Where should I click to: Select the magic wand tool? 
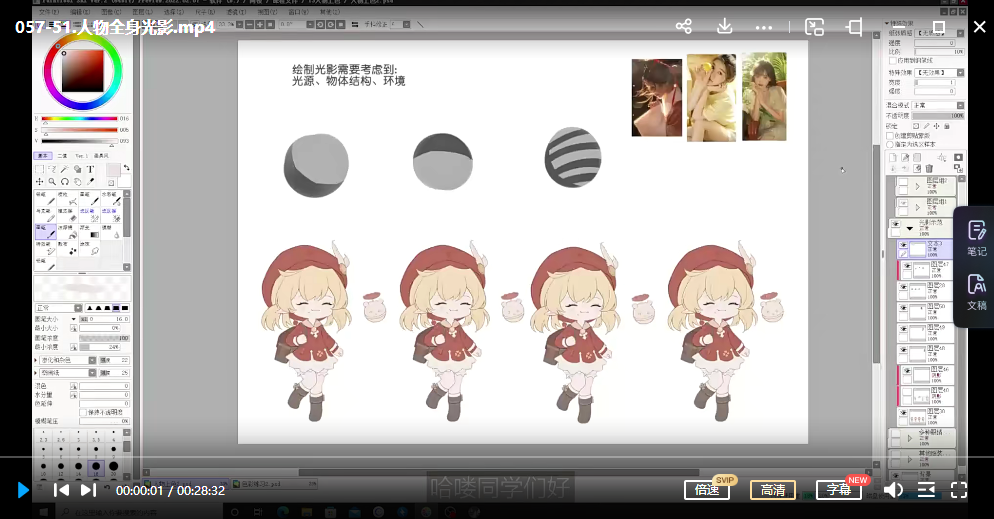65,169
